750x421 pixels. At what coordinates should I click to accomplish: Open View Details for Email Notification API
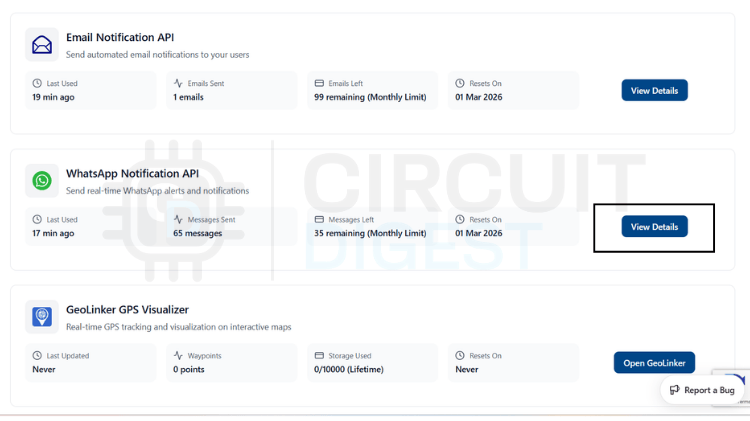click(654, 90)
